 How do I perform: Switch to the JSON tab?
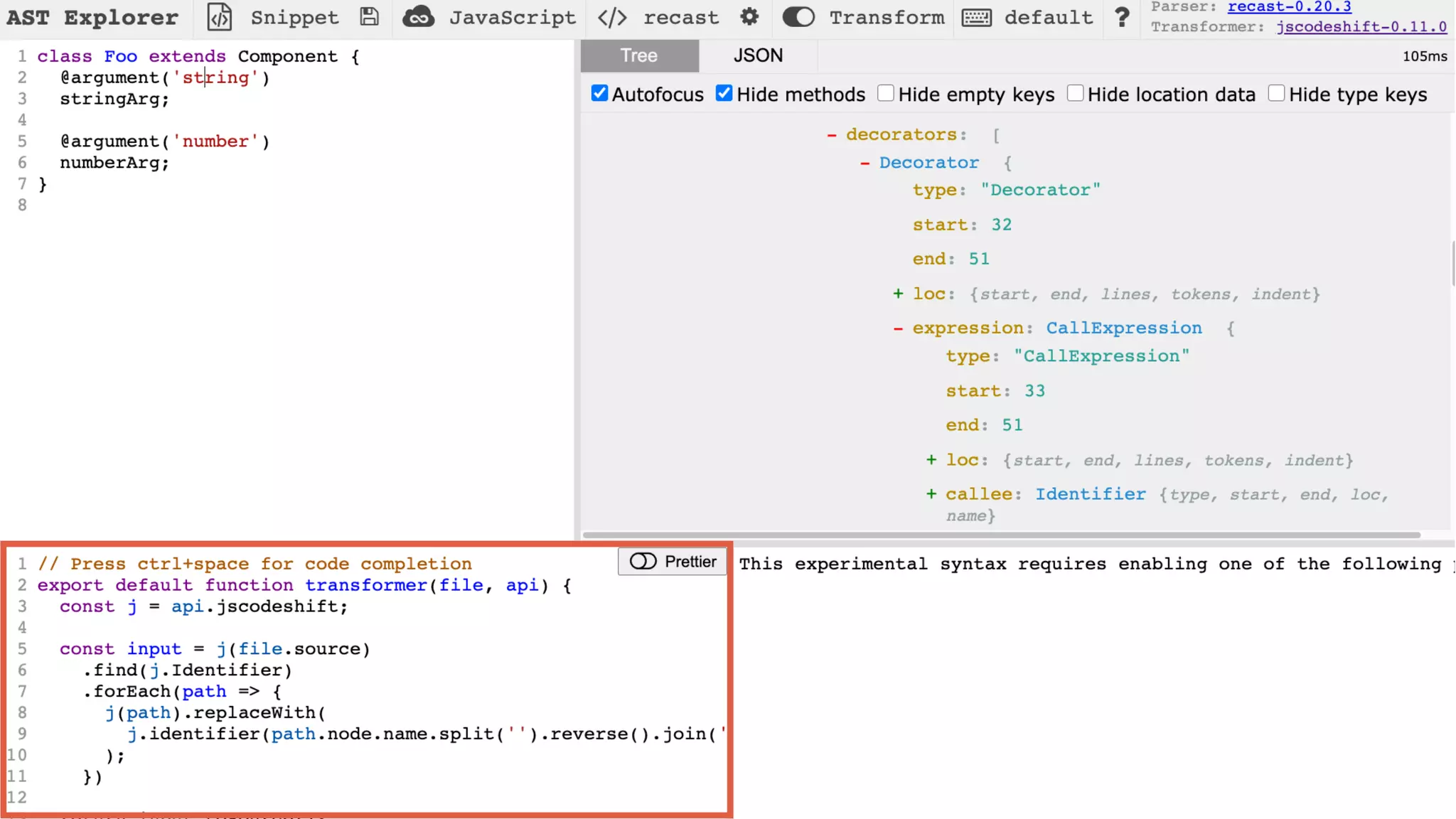click(758, 55)
